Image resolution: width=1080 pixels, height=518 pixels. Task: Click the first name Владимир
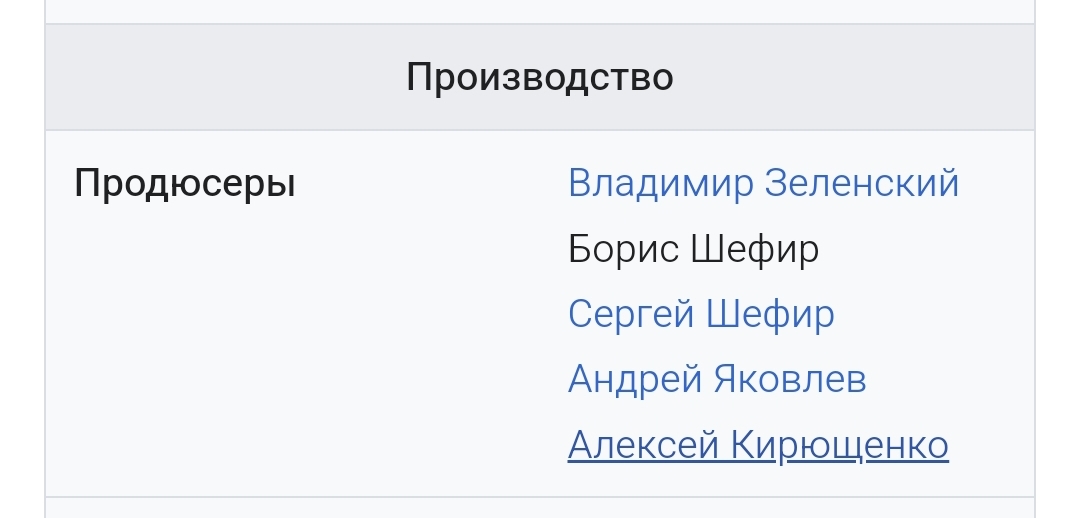pos(660,184)
